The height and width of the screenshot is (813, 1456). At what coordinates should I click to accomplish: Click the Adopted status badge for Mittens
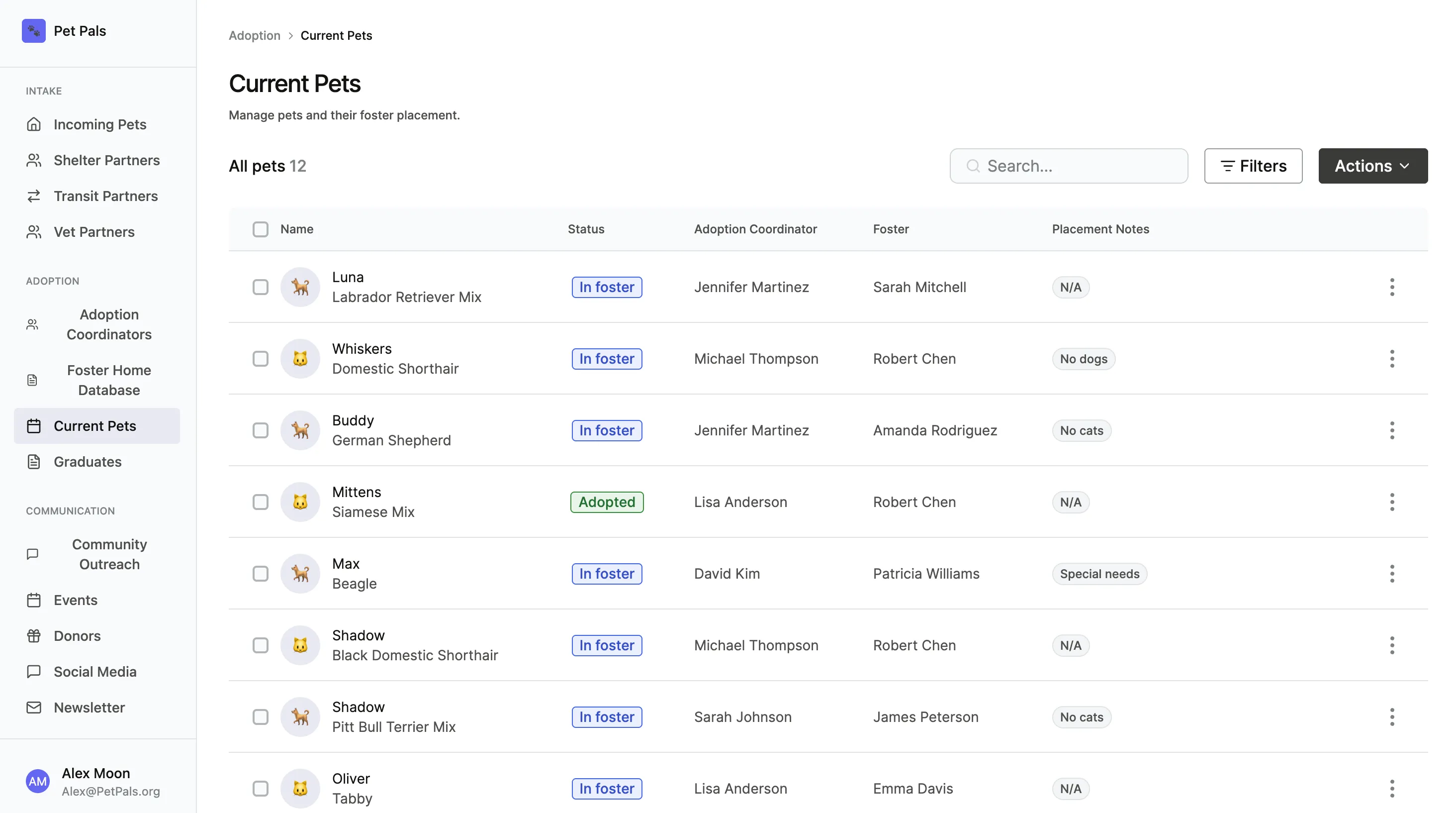click(607, 502)
